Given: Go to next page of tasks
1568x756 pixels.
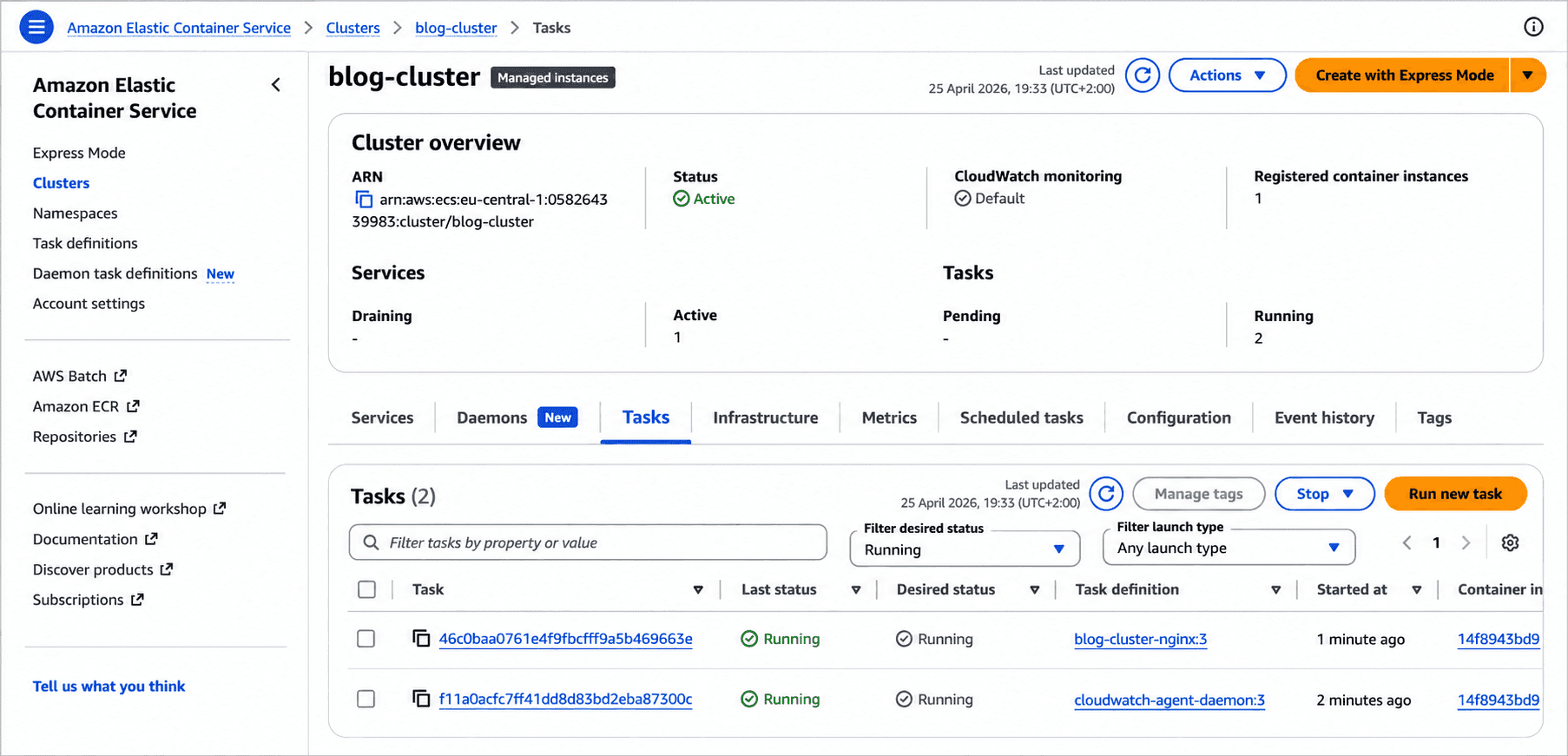Looking at the screenshot, I should pos(1466,542).
